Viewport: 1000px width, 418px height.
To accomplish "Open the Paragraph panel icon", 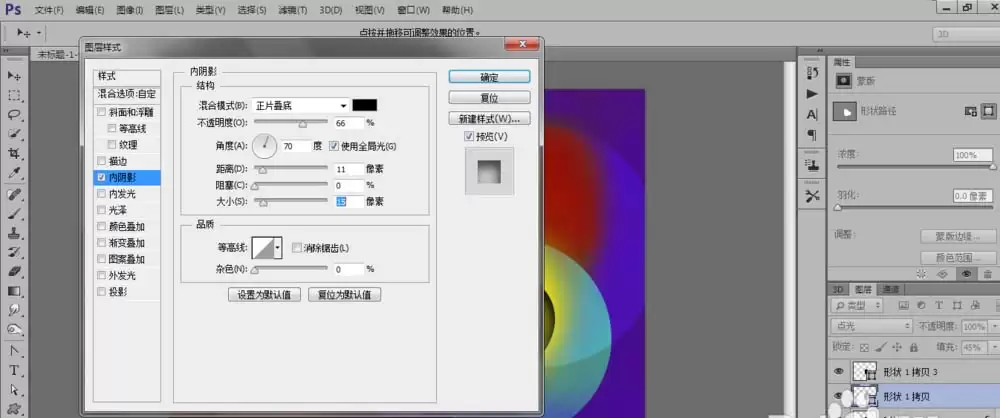I will coord(812,135).
